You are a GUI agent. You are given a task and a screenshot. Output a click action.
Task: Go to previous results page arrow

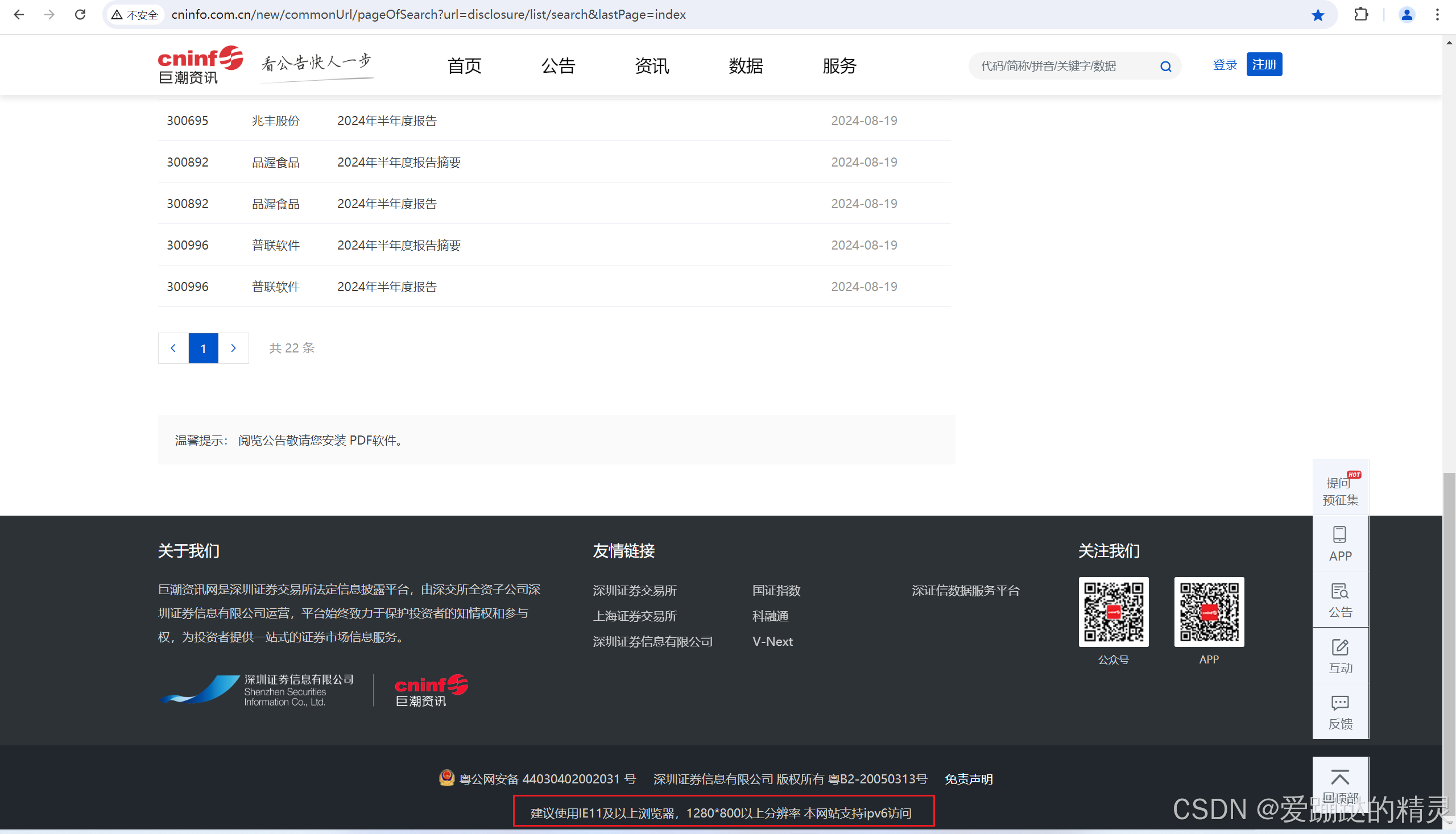point(173,348)
